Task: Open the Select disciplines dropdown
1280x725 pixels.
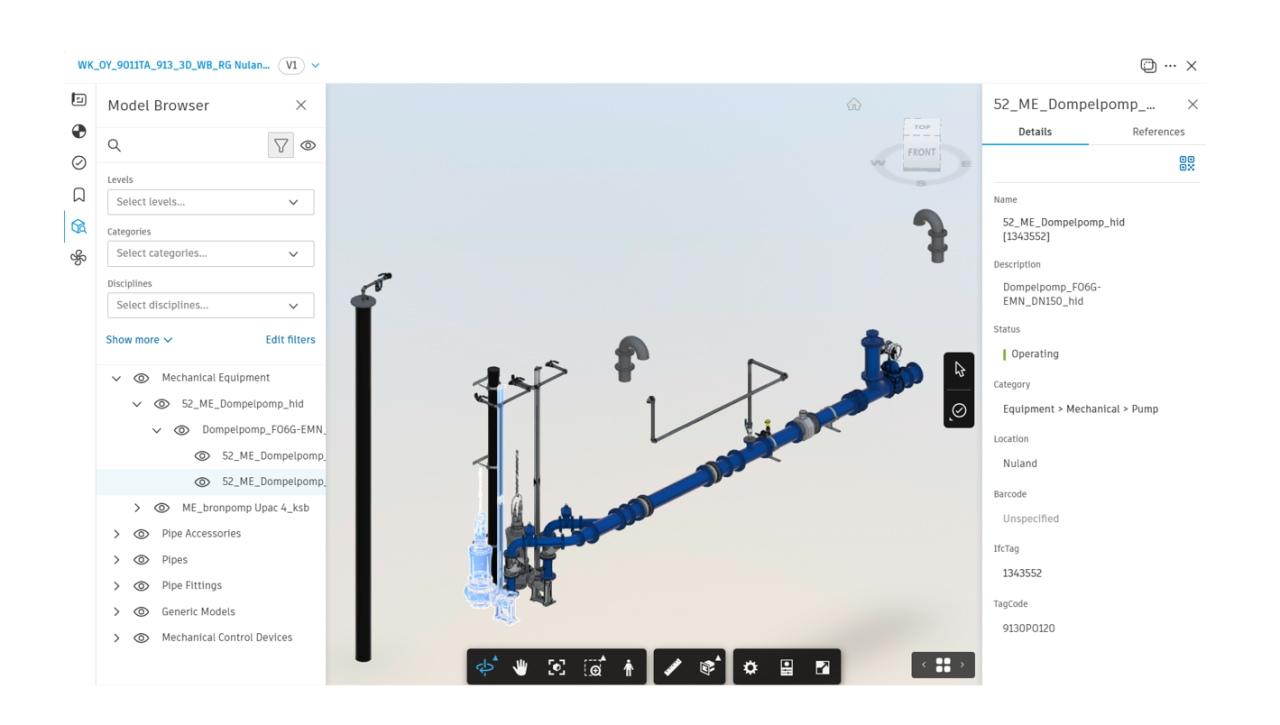Action: (x=210, y=305)
